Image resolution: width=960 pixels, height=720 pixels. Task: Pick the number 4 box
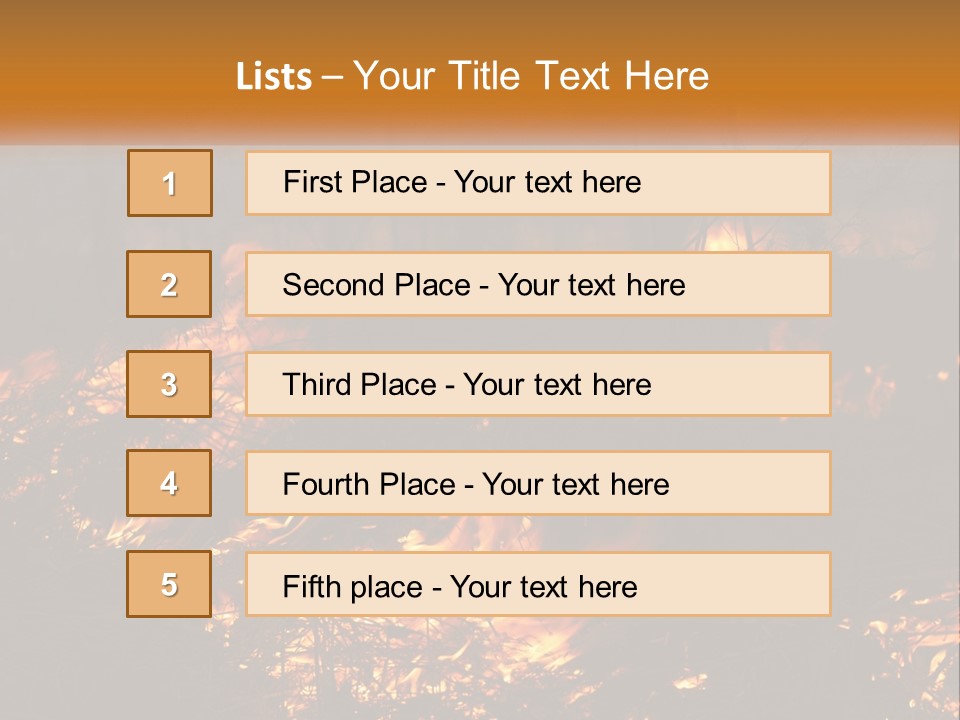pos(169,483)
